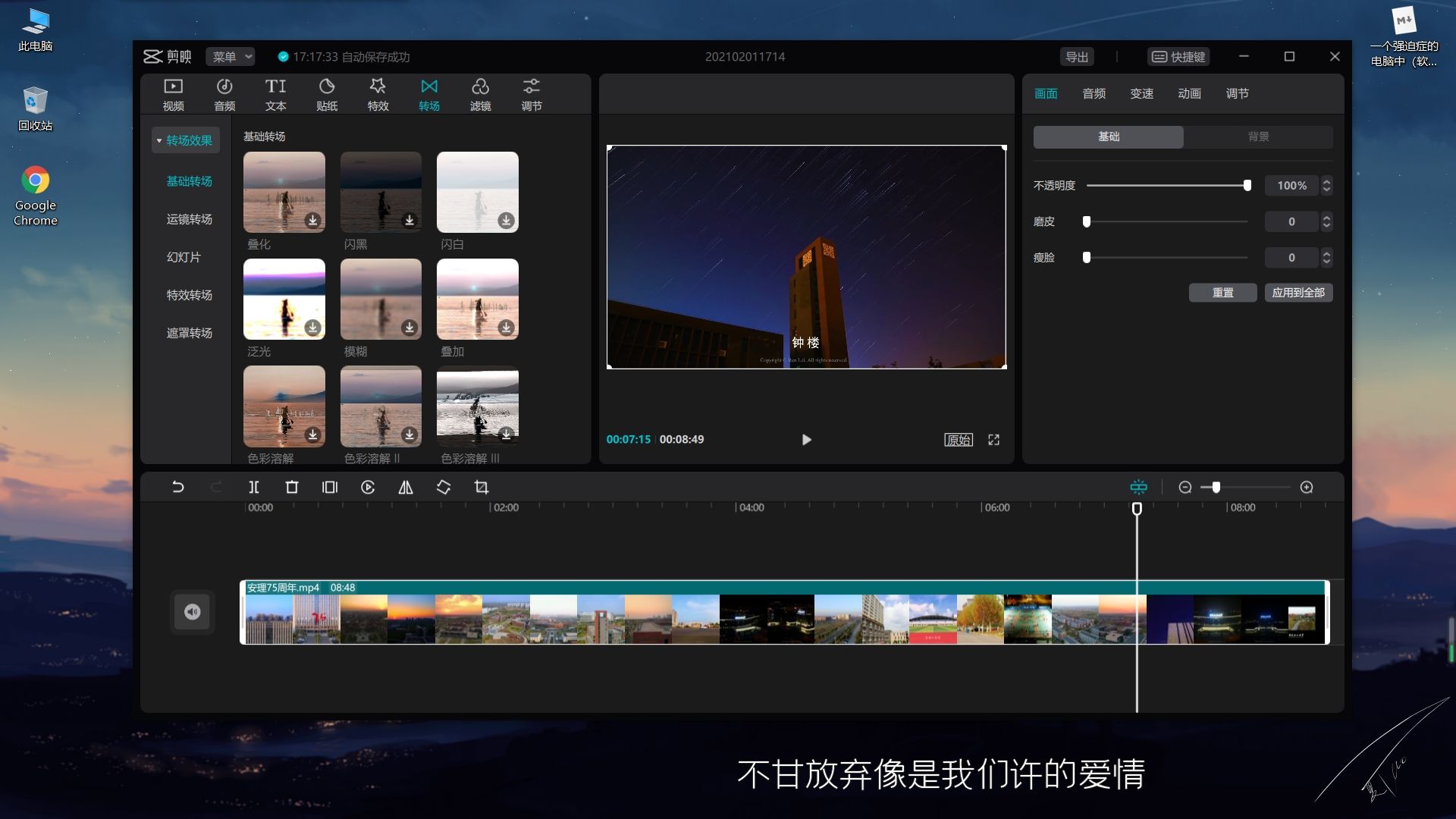Click the rotate icon in timeline toolbar

(444, 487)
